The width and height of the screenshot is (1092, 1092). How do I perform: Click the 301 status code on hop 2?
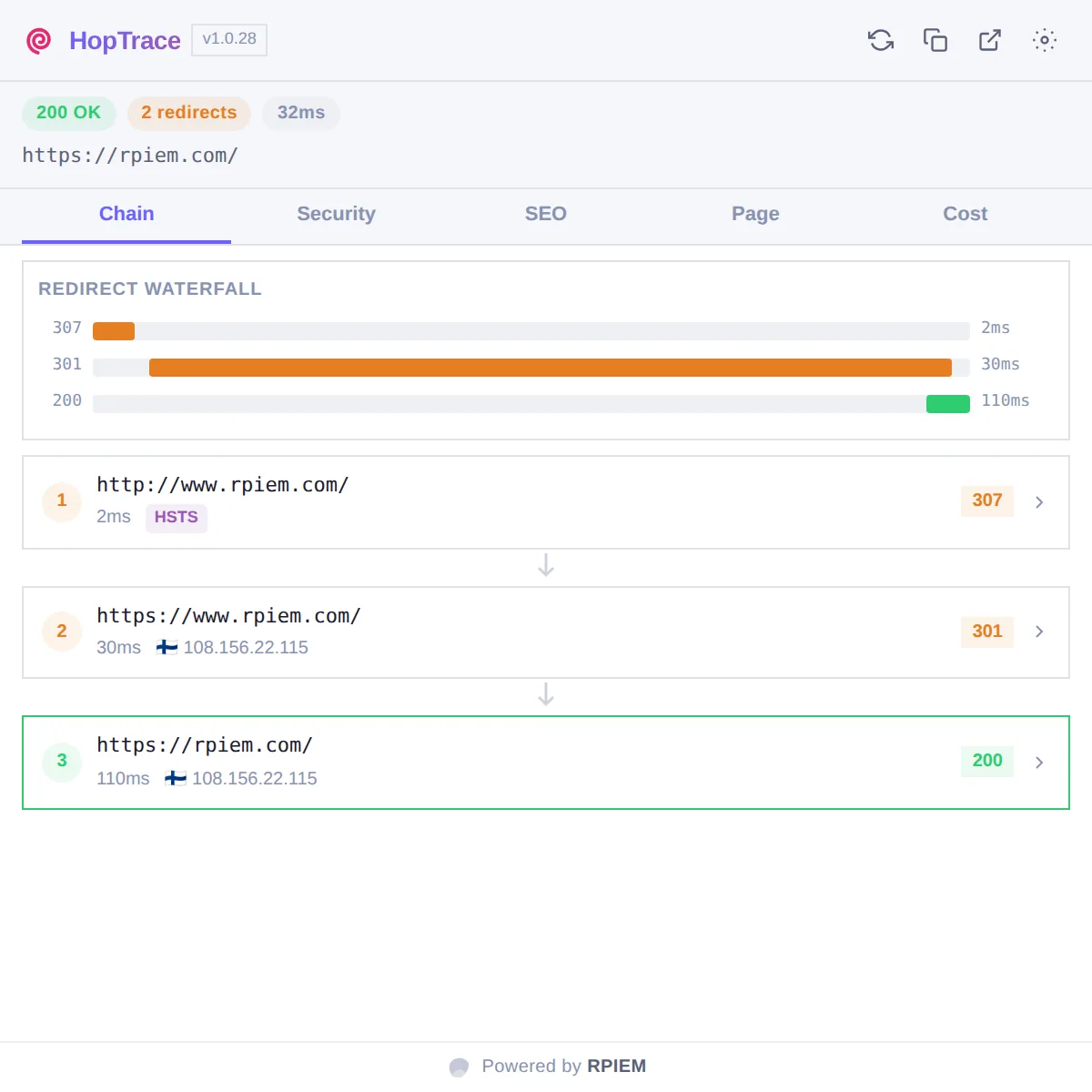point(987,632)
